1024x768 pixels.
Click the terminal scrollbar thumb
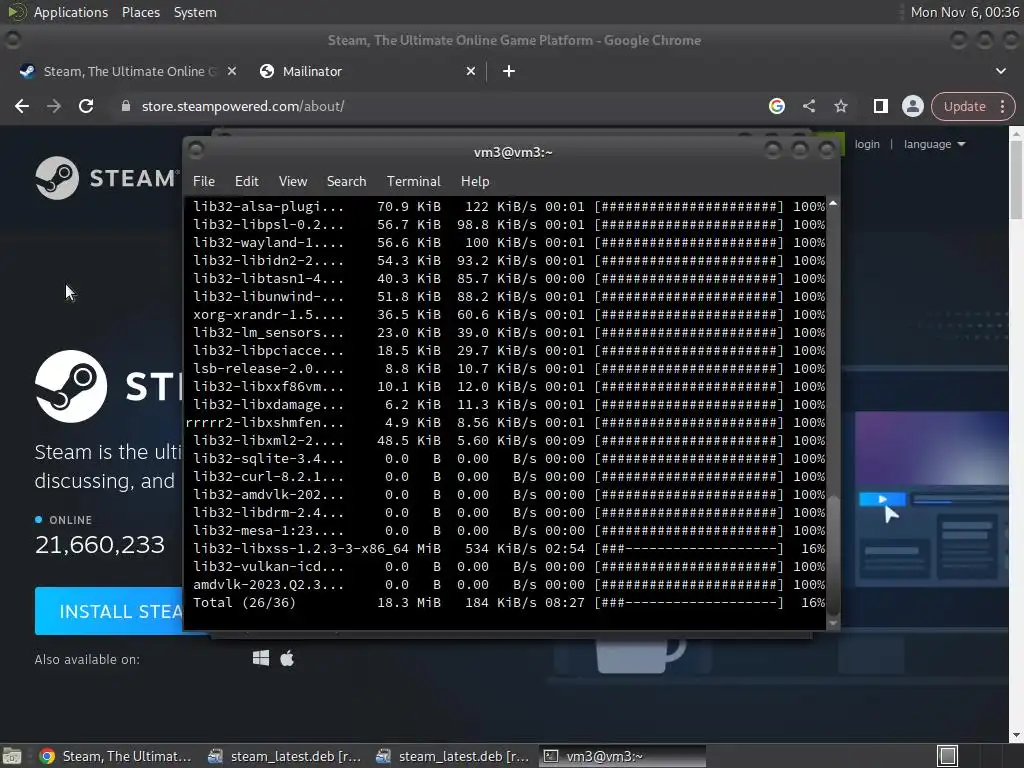pos(833,554)
